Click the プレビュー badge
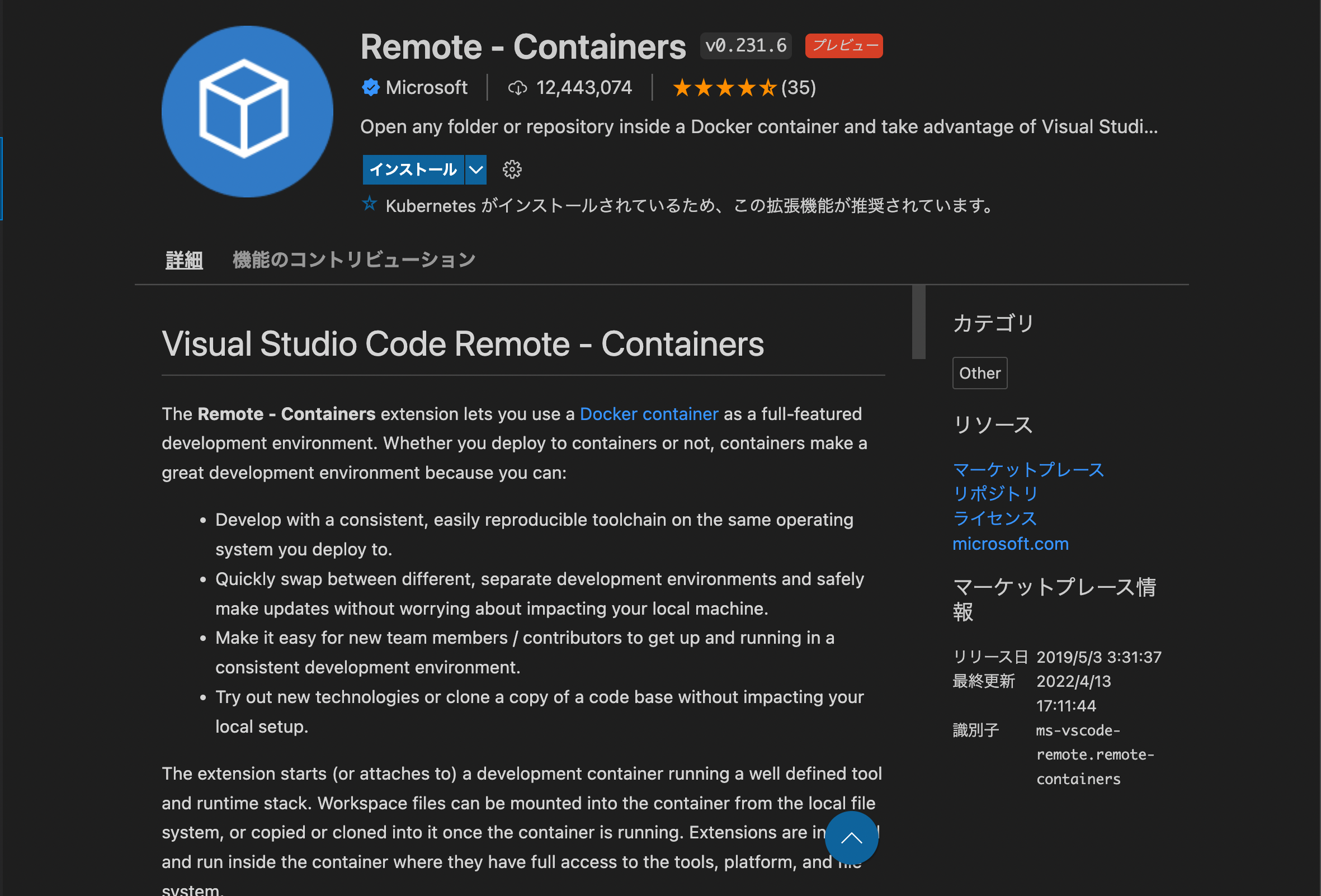 click(x=843, y=45)
